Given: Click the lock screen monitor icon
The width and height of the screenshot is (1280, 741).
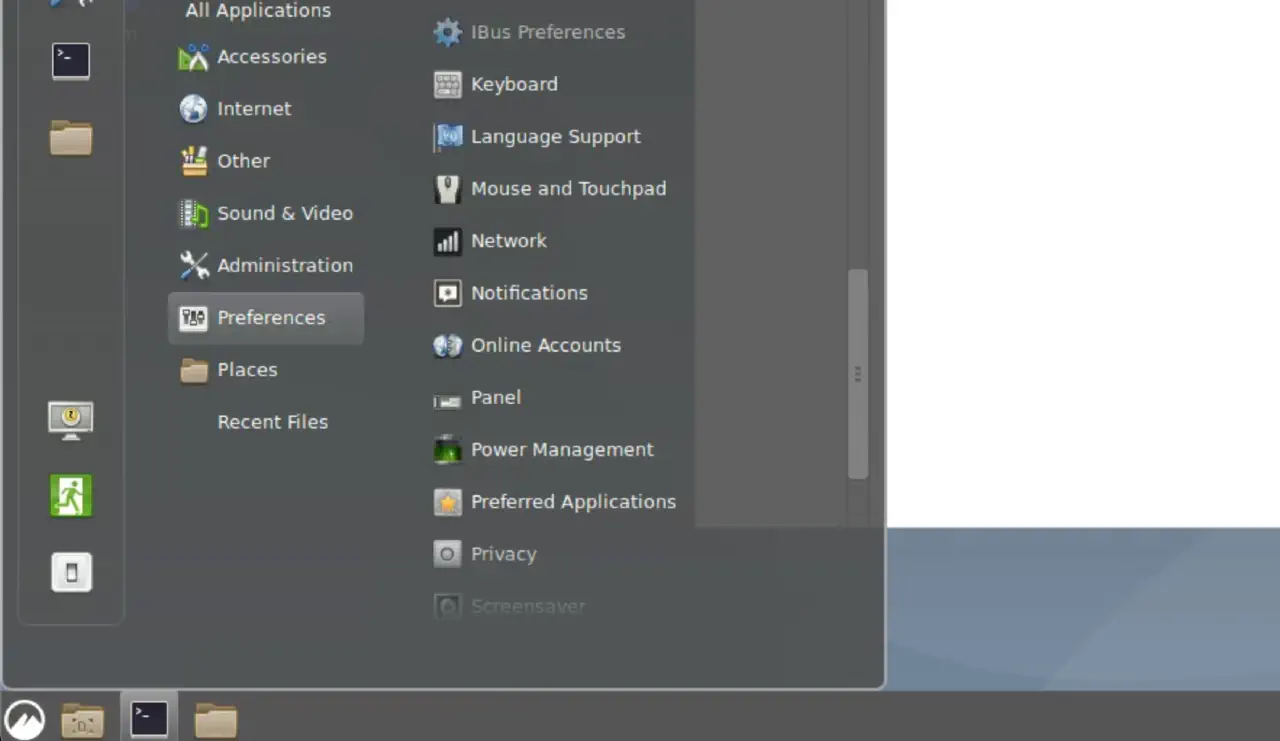Looking at the screenshot, I should click(x=71, y=420).
